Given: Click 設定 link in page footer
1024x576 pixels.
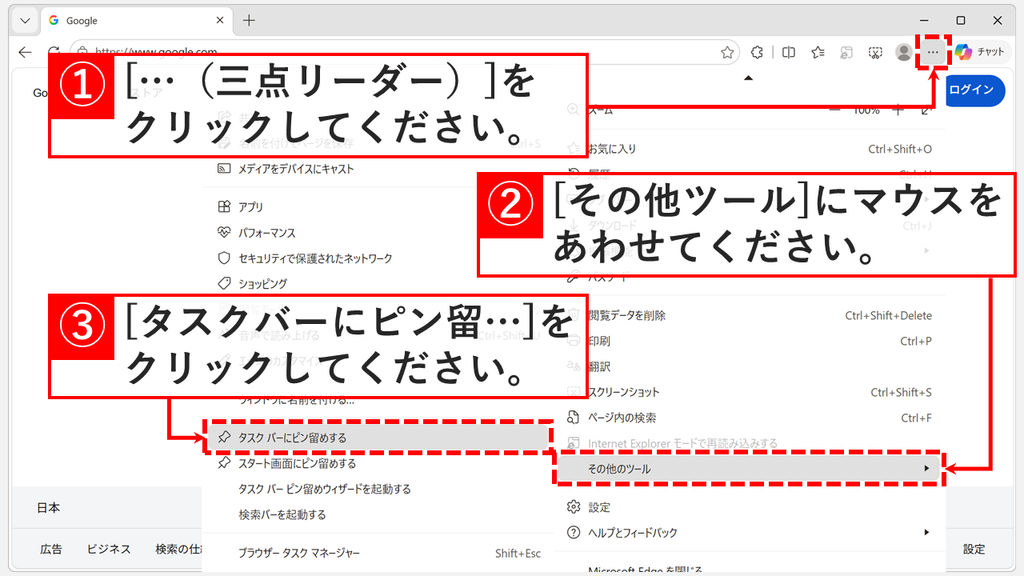Looking at the screenshot, I should pyautogui.click(x=974, y=549).
